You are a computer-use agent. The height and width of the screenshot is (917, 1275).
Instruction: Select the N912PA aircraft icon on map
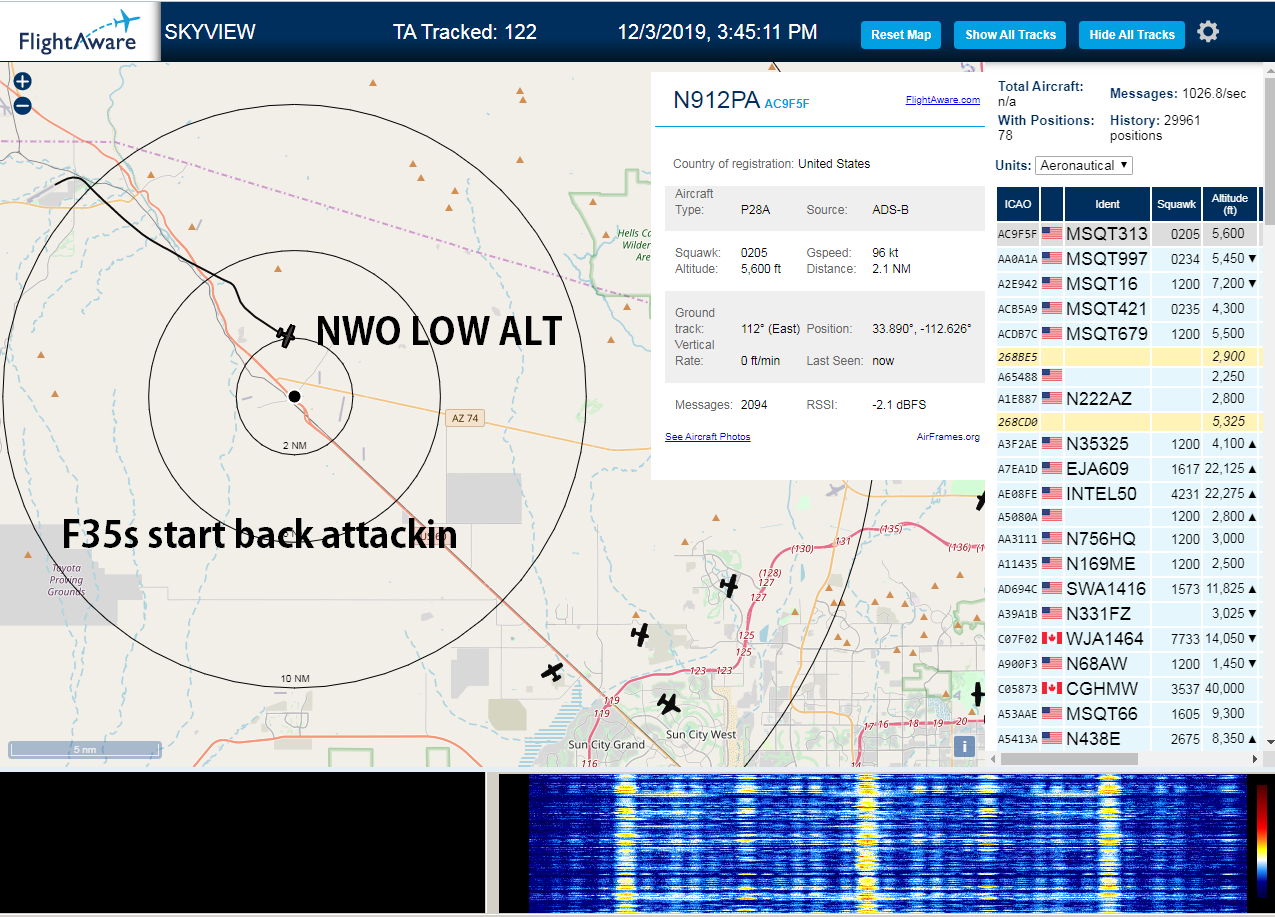coord(287,335)
